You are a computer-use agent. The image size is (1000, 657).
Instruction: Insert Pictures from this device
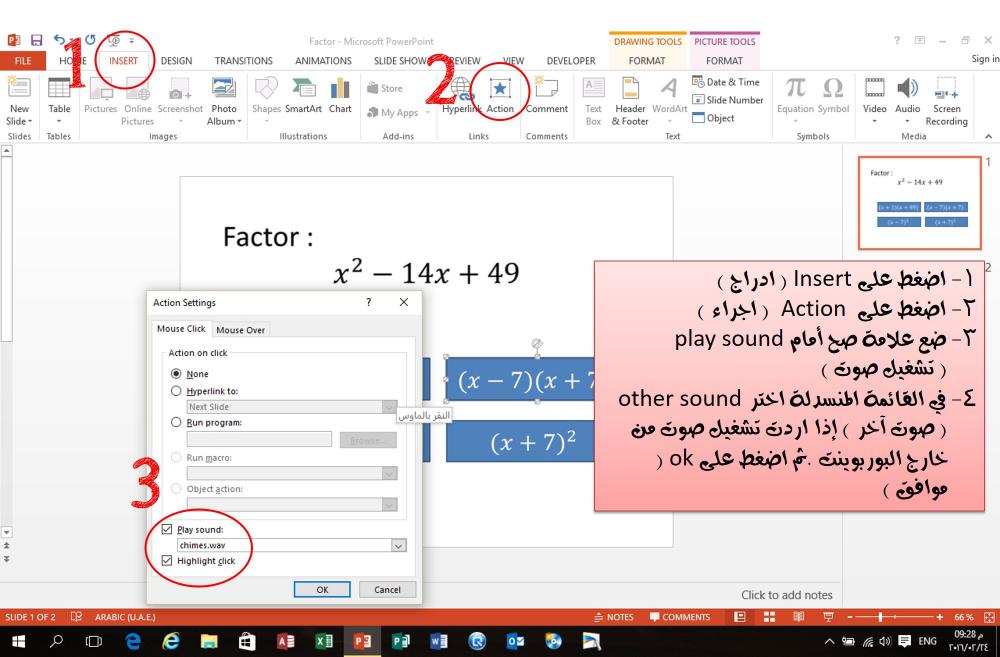tap(101, 95)
